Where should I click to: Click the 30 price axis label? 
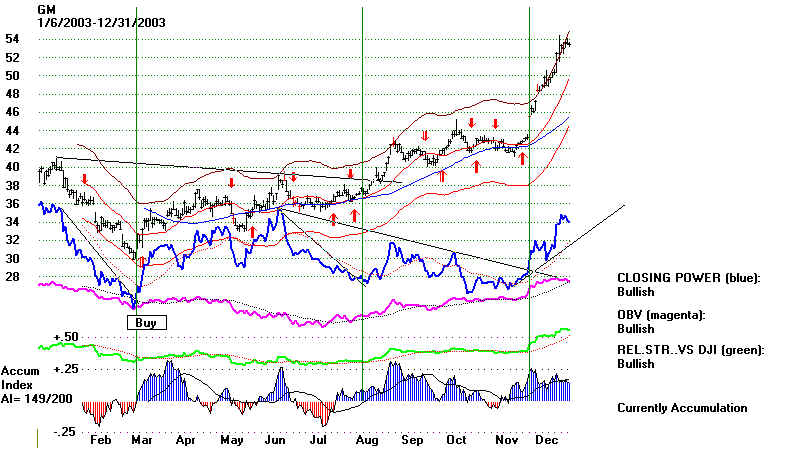click(12, 258)
